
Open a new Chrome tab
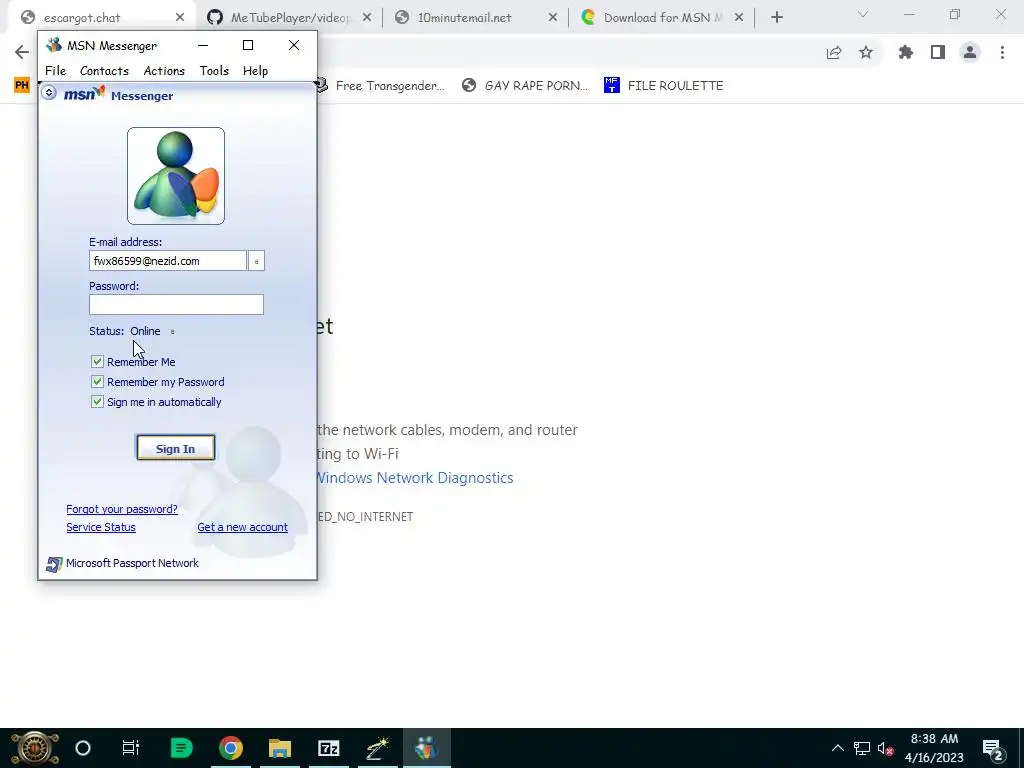pos(776,18)
